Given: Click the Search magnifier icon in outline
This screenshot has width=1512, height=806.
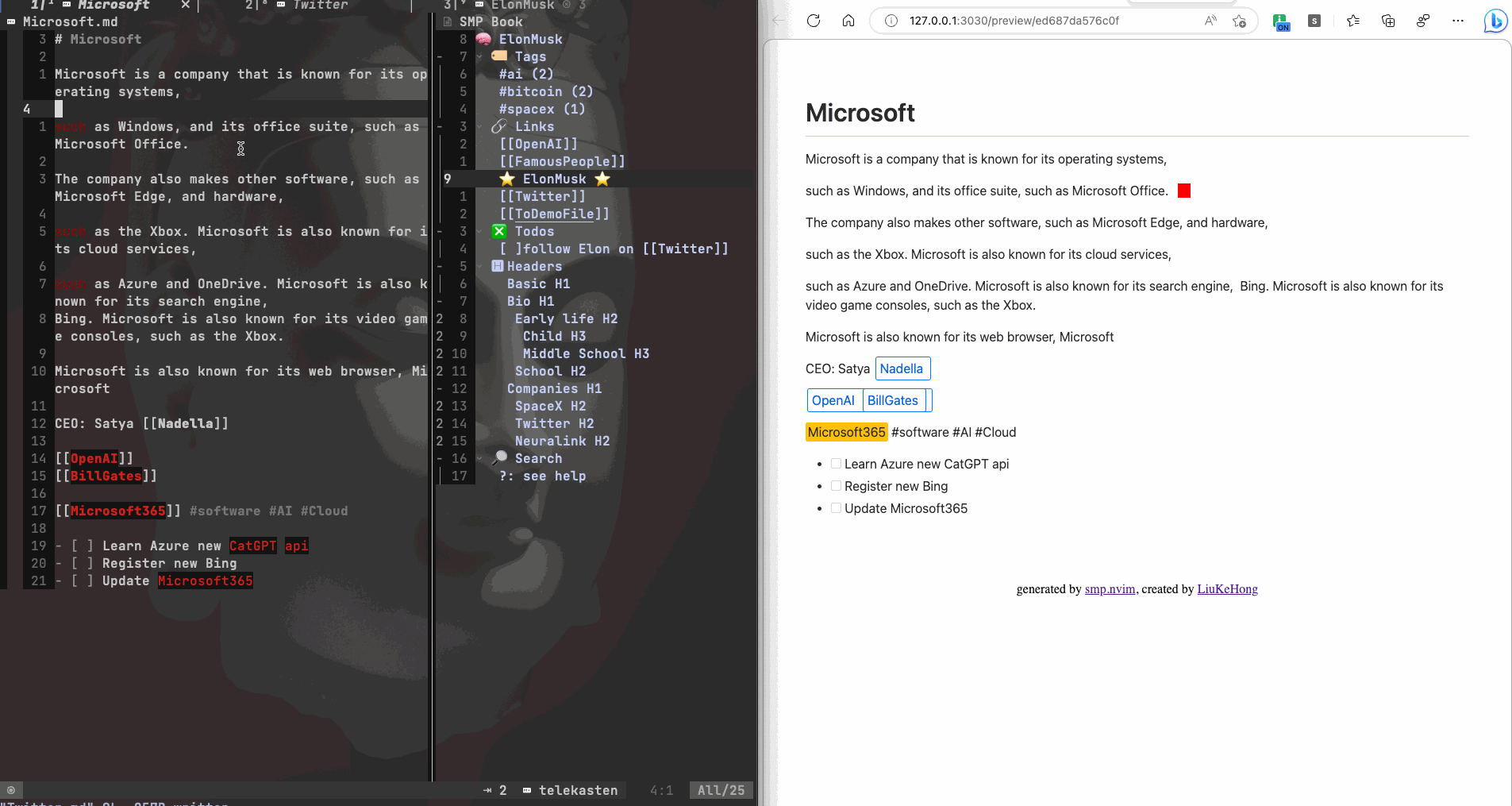Looking at the screenshot, I should click(499, 458).
